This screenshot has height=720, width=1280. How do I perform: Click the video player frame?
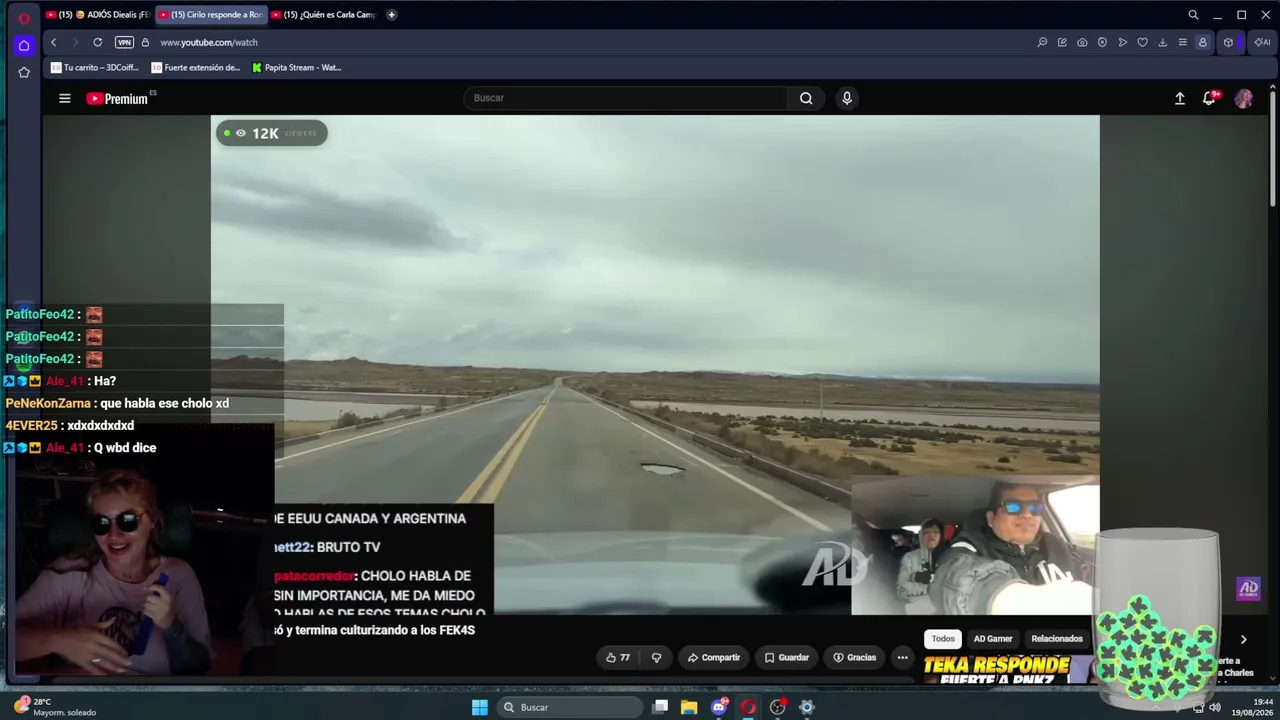[655, 365]
